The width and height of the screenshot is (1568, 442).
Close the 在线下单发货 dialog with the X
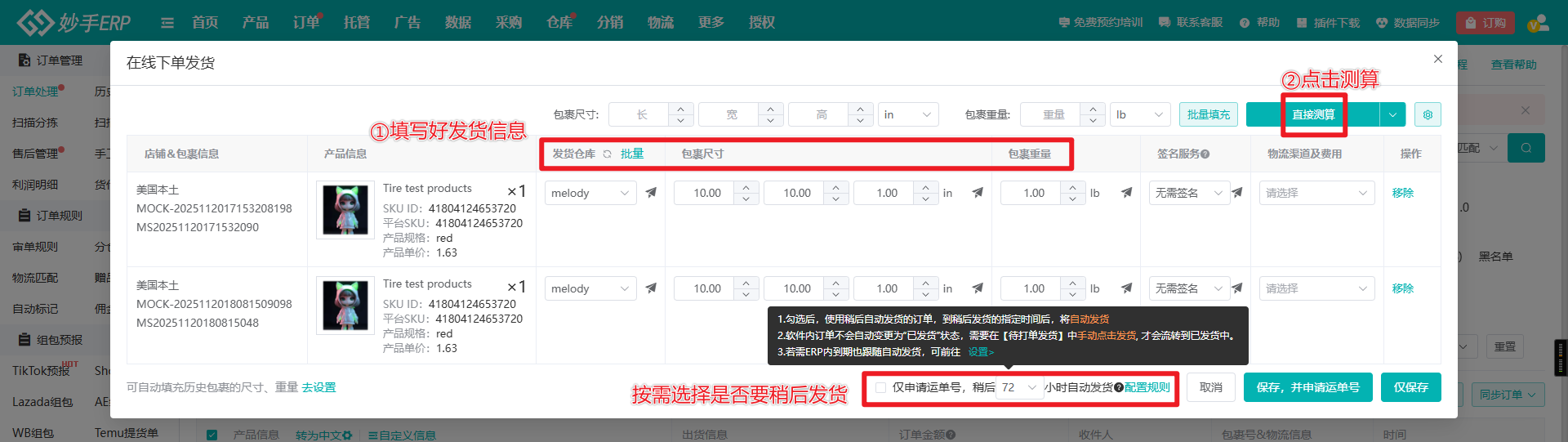click(1438, 59)
